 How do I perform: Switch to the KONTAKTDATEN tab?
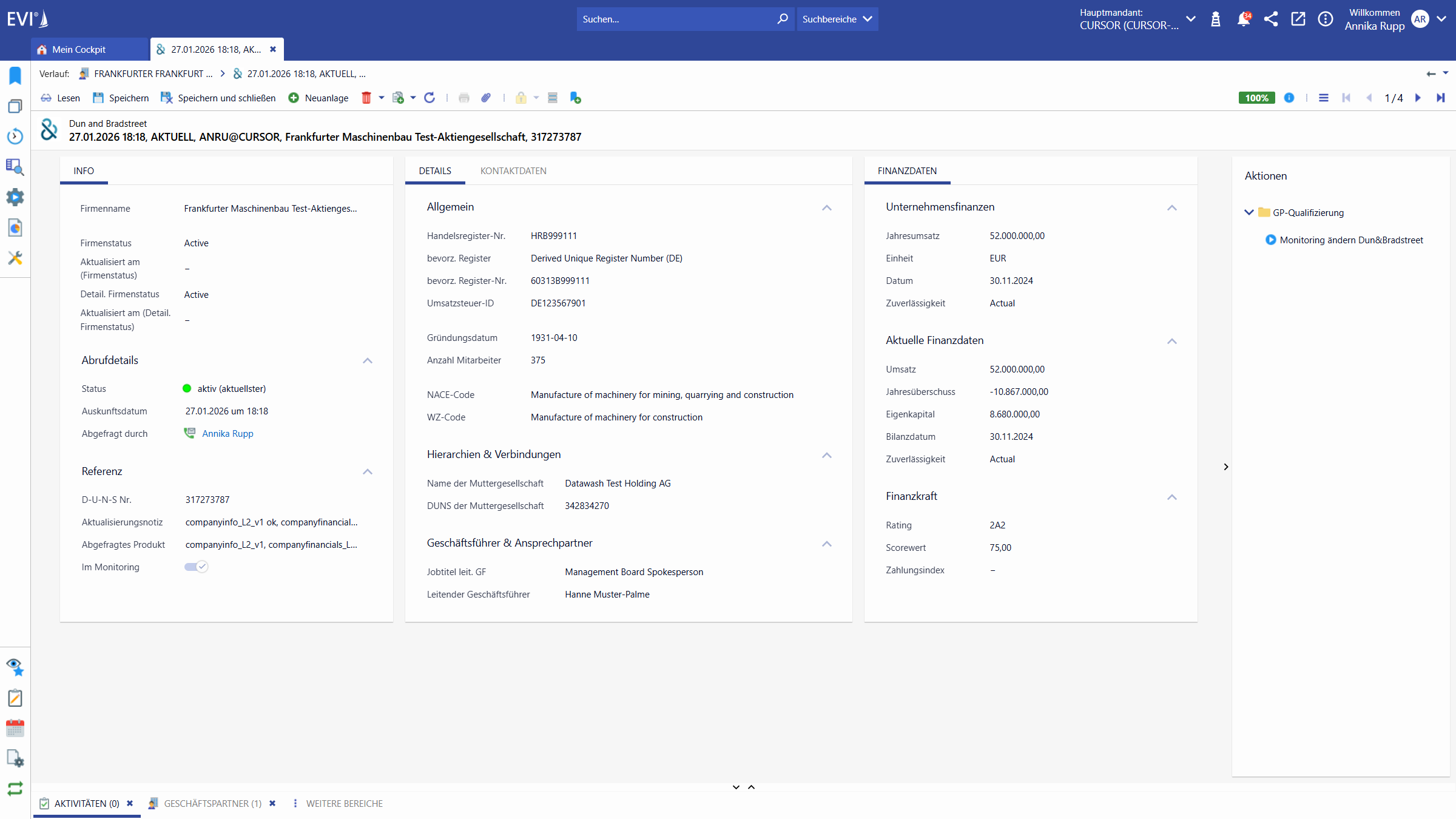click(513, 170)
